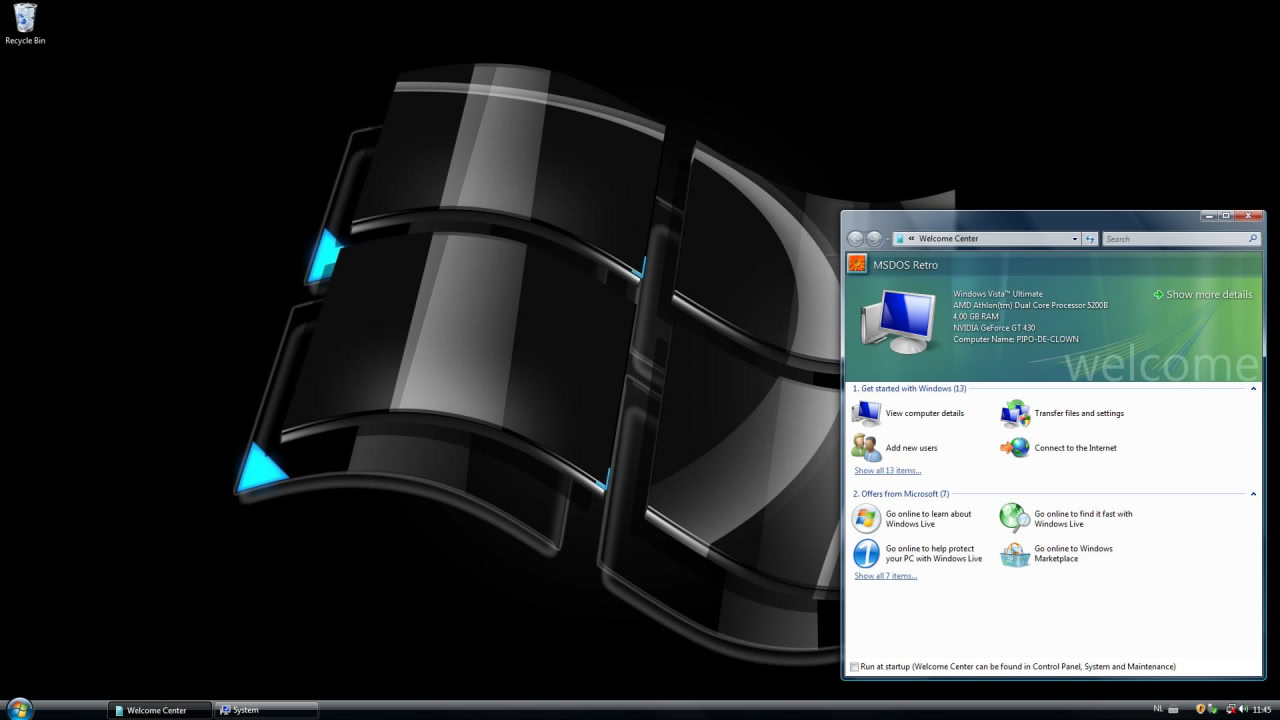Click the Windows Marketplace basket icon
Screen dimensions: 1280x720
1015,553
